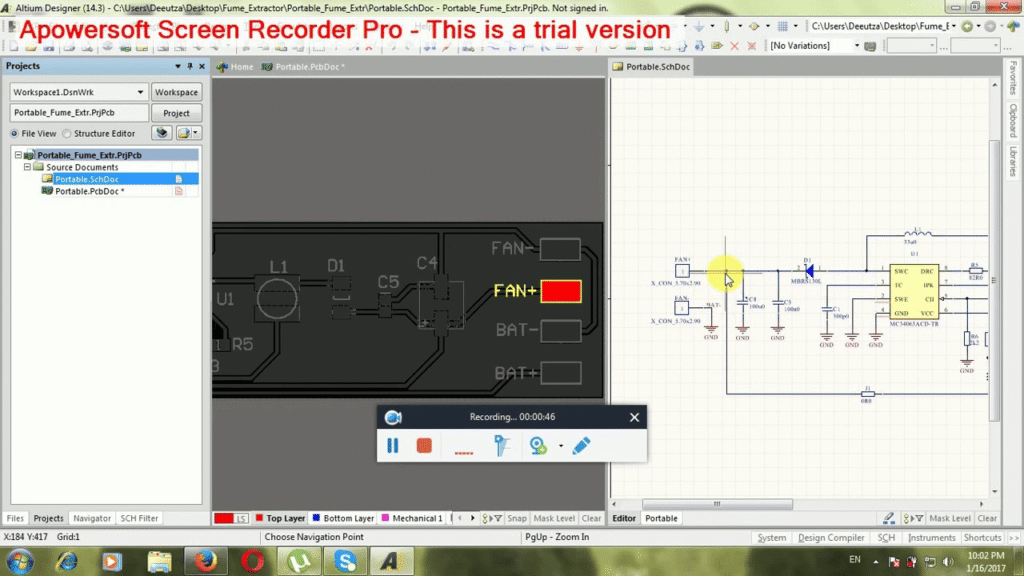Select the Mechanical 1 layer tab
1024x576 pixels.
[x=412, y=518]
